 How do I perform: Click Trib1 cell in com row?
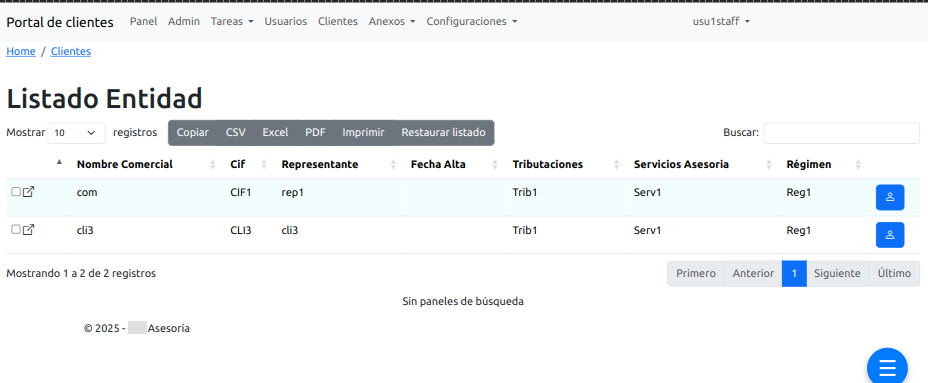(x=525, y=192)
